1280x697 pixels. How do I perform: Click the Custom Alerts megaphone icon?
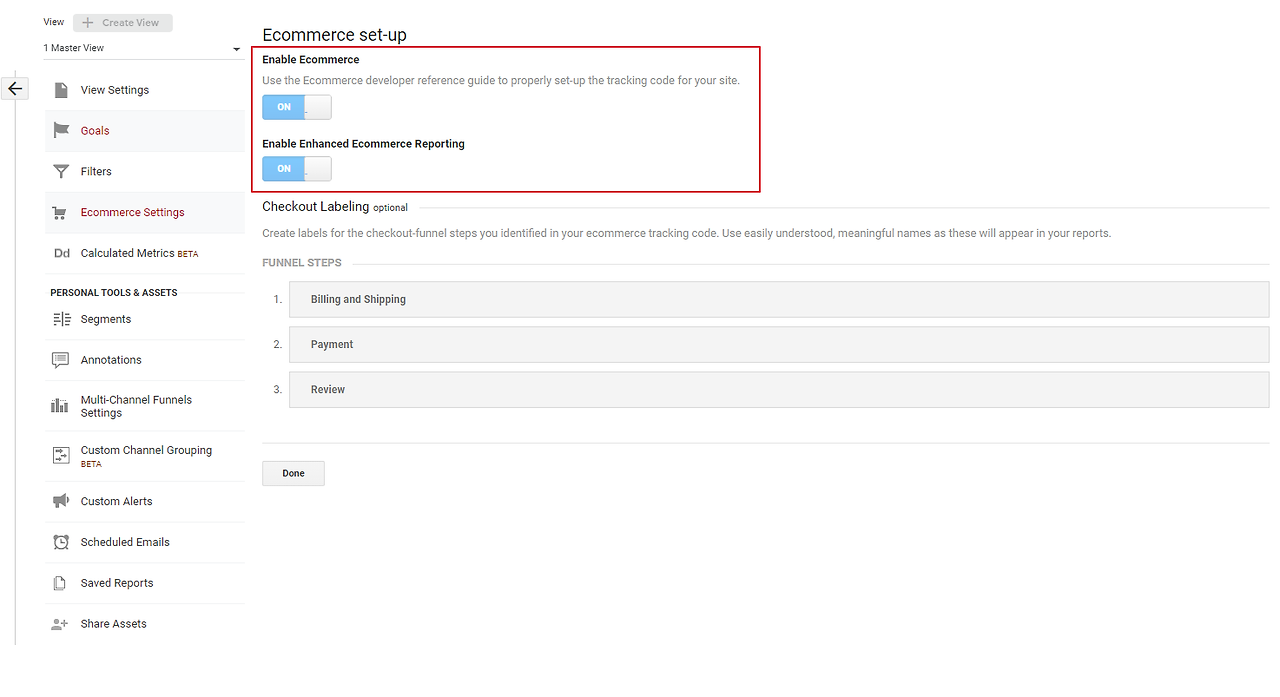point(61,501)
